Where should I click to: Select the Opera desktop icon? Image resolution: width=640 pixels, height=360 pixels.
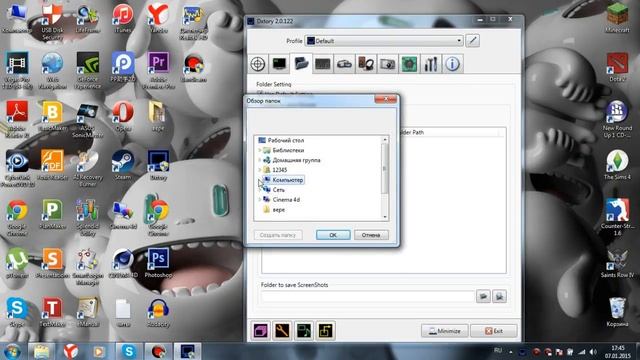tap(123, 116)
